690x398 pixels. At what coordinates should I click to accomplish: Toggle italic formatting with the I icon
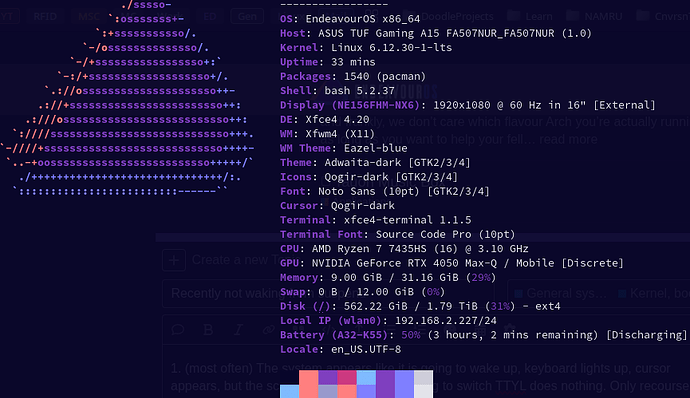[238, 329]
